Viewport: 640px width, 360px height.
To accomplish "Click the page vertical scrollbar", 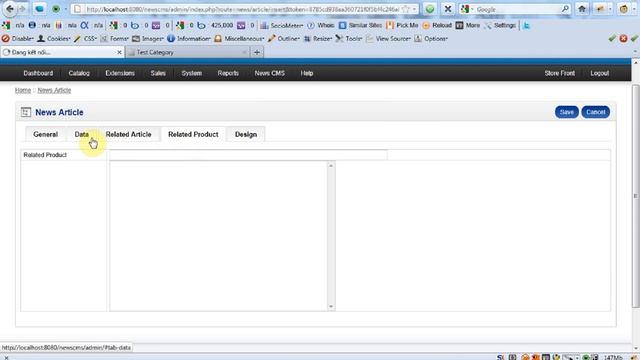I will point(636,196).
